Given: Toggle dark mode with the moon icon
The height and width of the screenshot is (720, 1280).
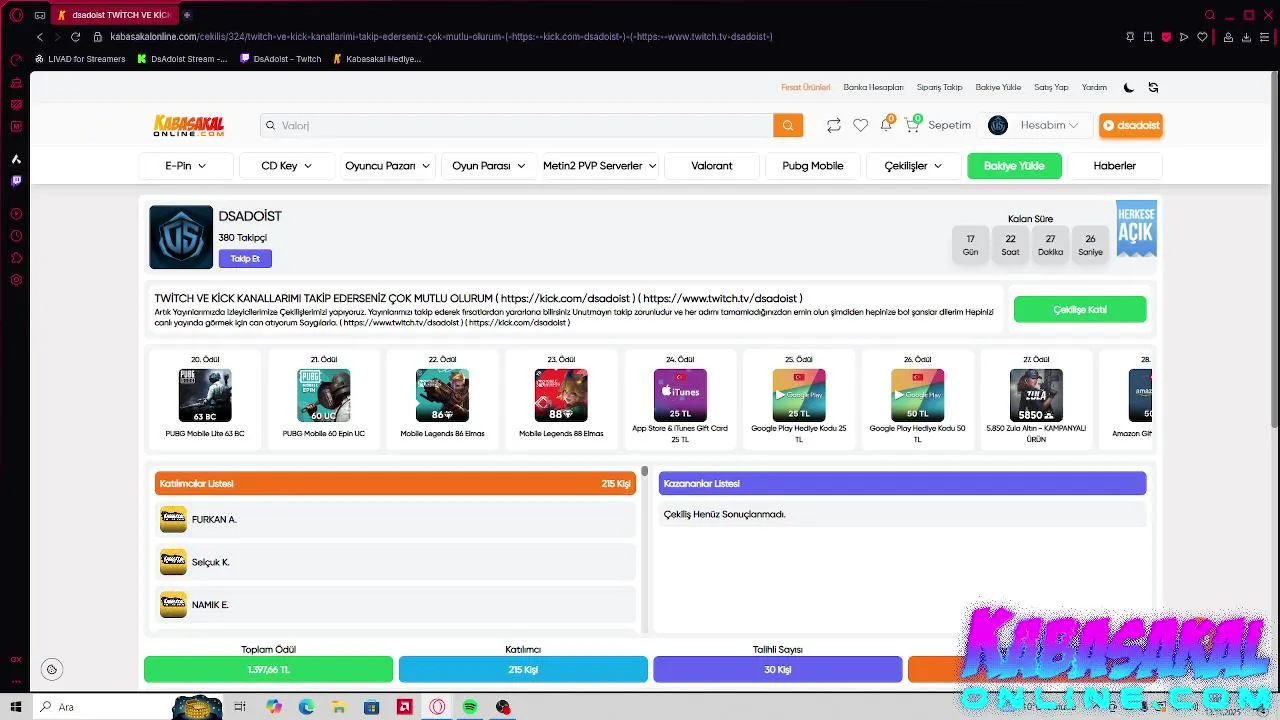Looking at the screenshot, I should 1129,87.
